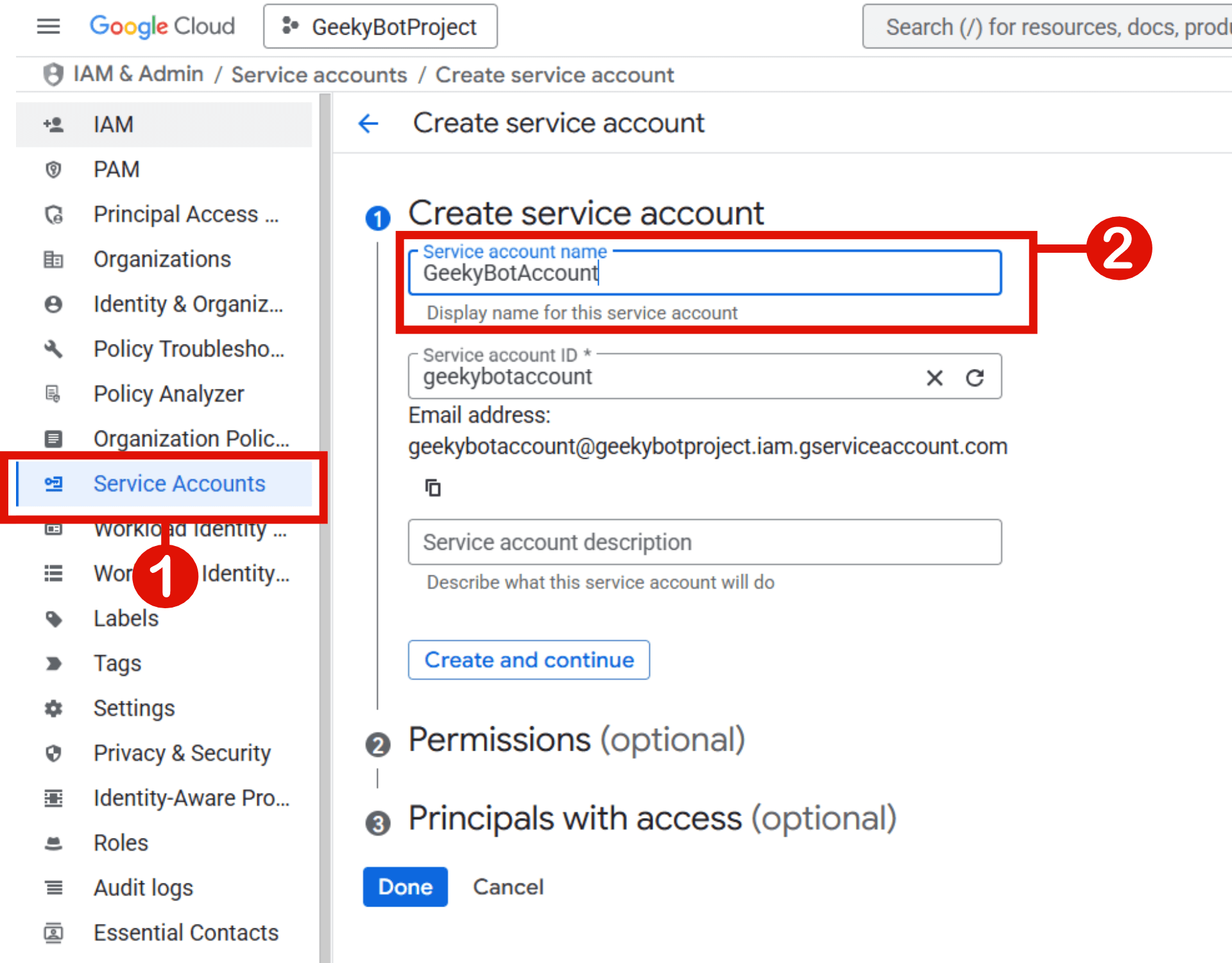This screenshot has height=963, width=1232.
Task: Click the Roles hat icon
Action: [x=53, y=843]
